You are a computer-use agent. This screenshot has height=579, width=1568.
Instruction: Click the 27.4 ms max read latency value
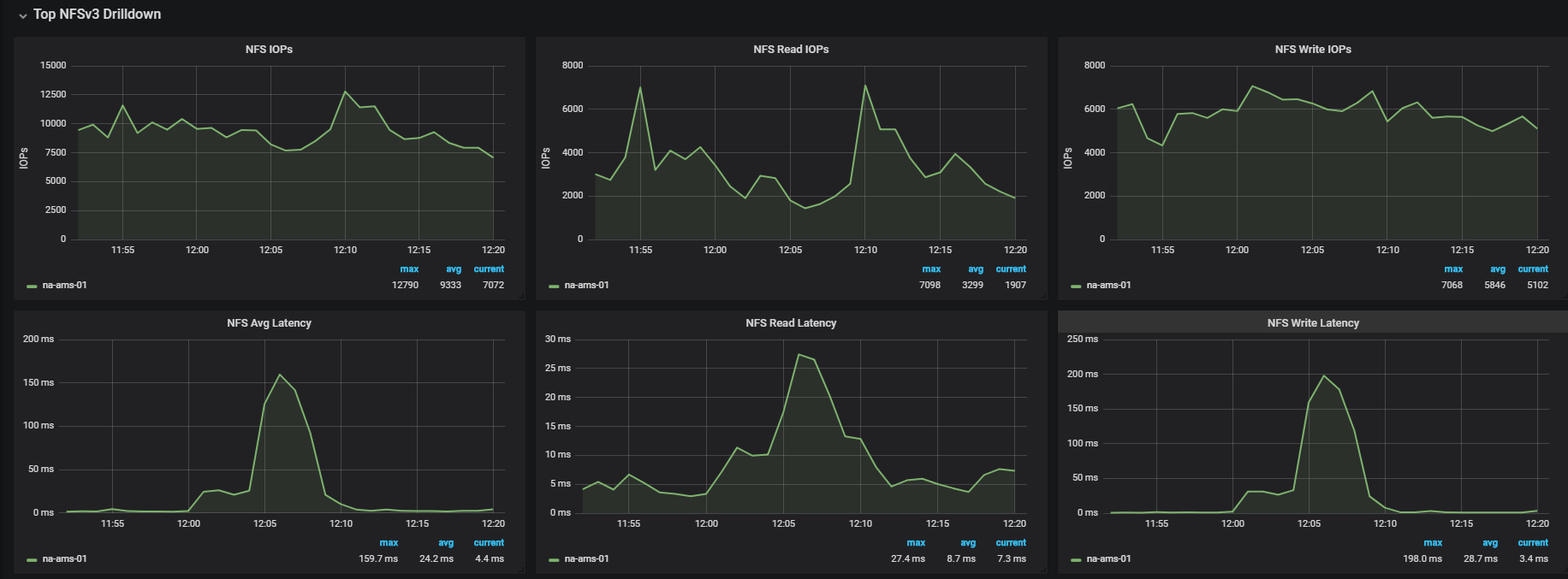908,559
